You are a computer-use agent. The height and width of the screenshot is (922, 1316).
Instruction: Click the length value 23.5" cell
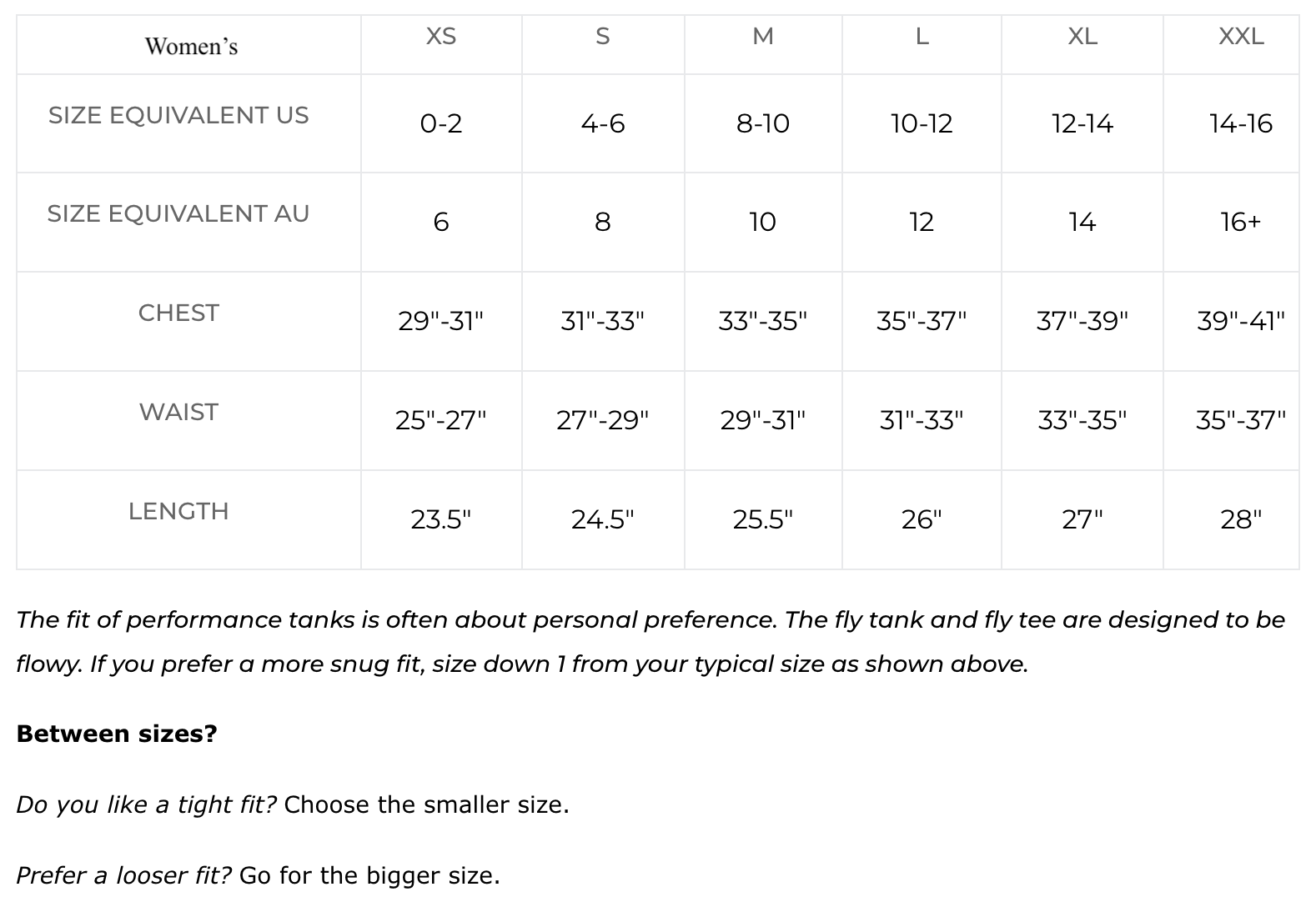(441, 519)
